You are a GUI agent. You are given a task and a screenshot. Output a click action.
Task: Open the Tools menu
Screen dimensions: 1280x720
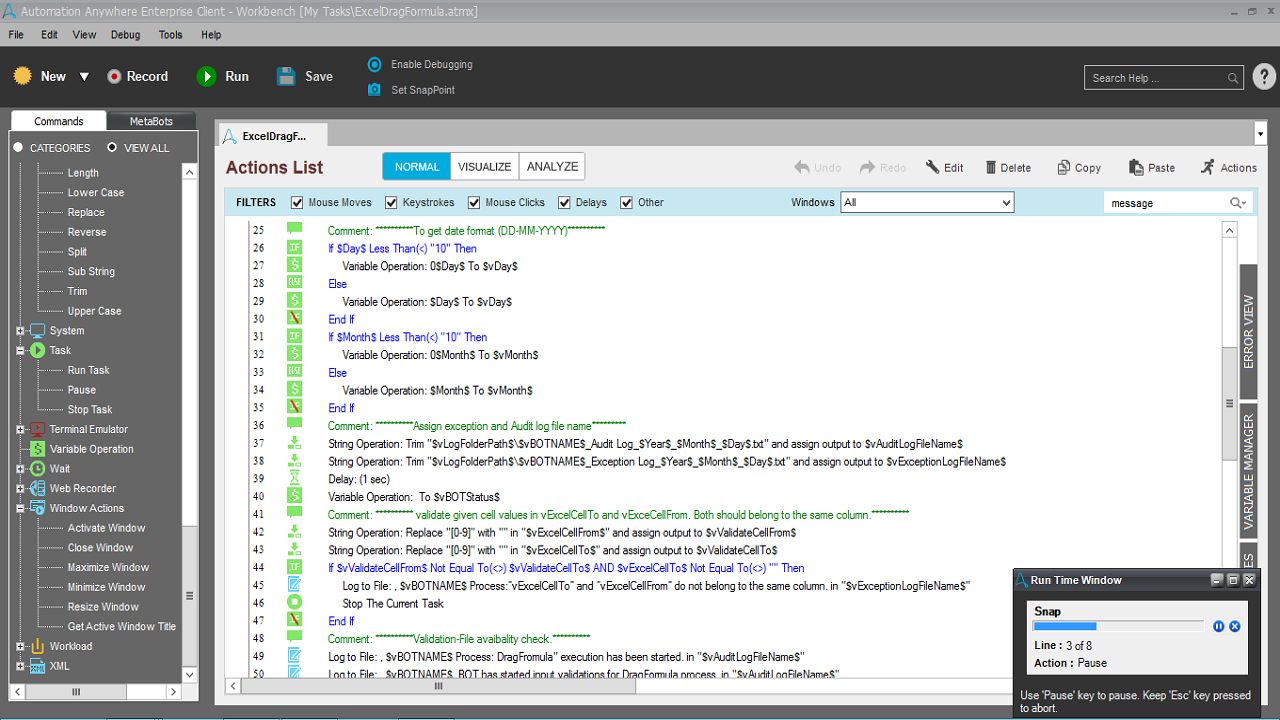pos(170,34)
